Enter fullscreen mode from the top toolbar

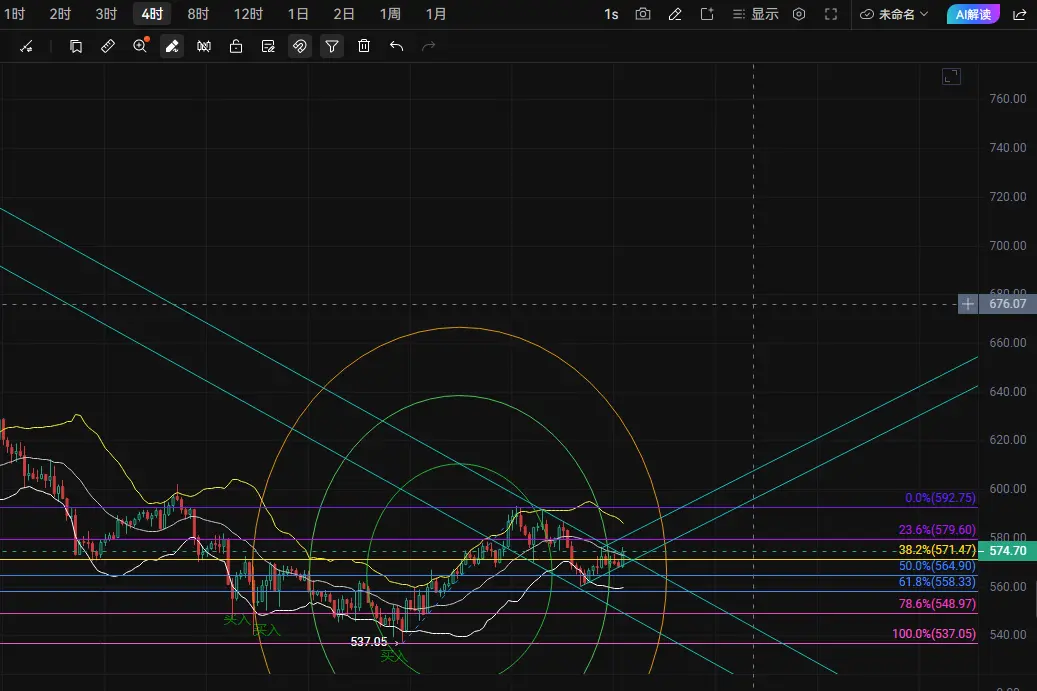click(831, 14)
